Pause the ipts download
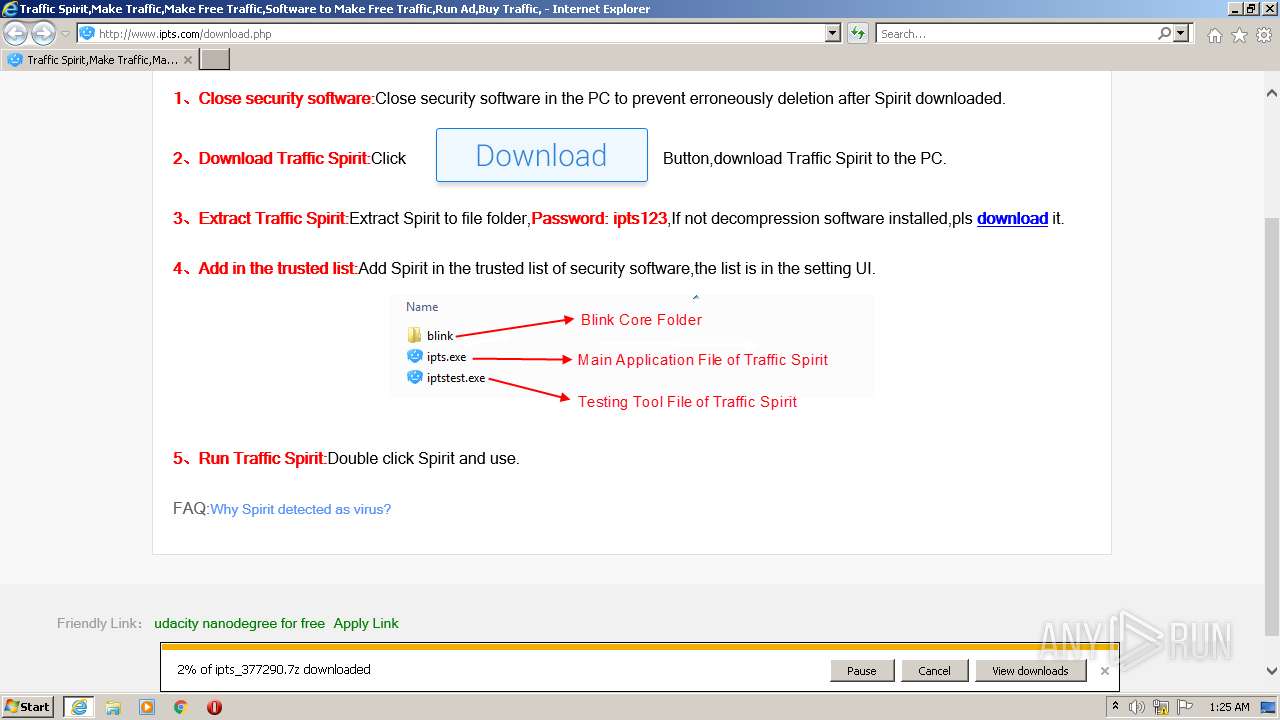This screenshot has height=720, width=1280. (861, 671)
